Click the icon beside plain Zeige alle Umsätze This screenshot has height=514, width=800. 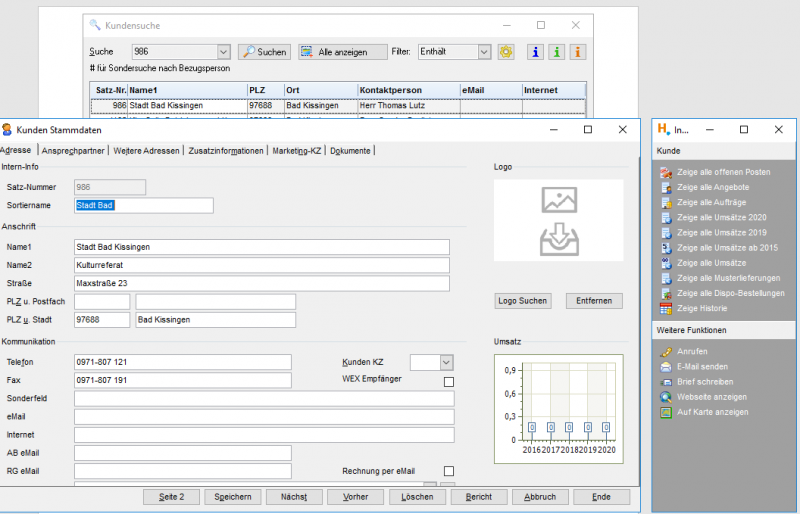(x=666, y=263)
